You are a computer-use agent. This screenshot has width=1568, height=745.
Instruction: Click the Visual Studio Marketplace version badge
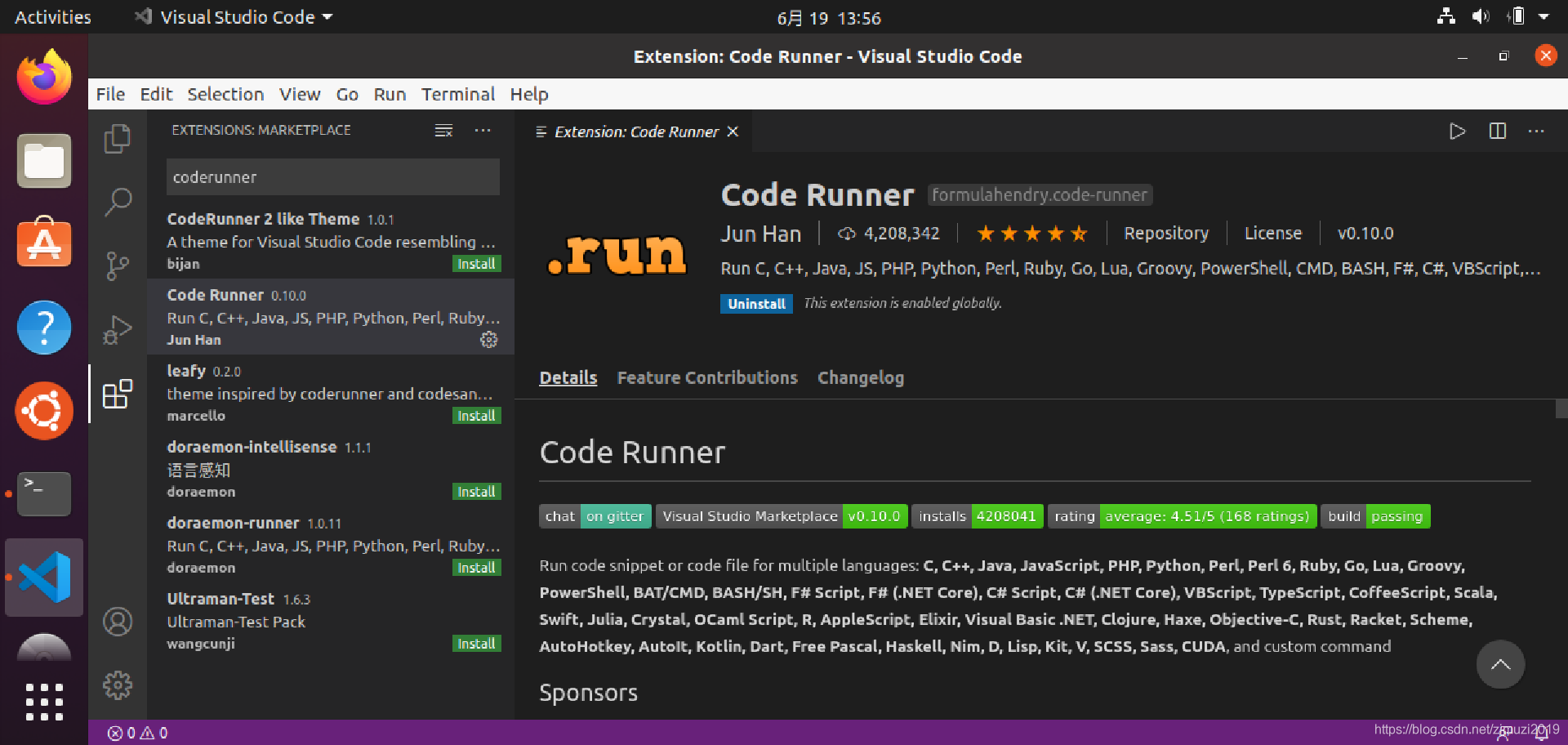782,516
